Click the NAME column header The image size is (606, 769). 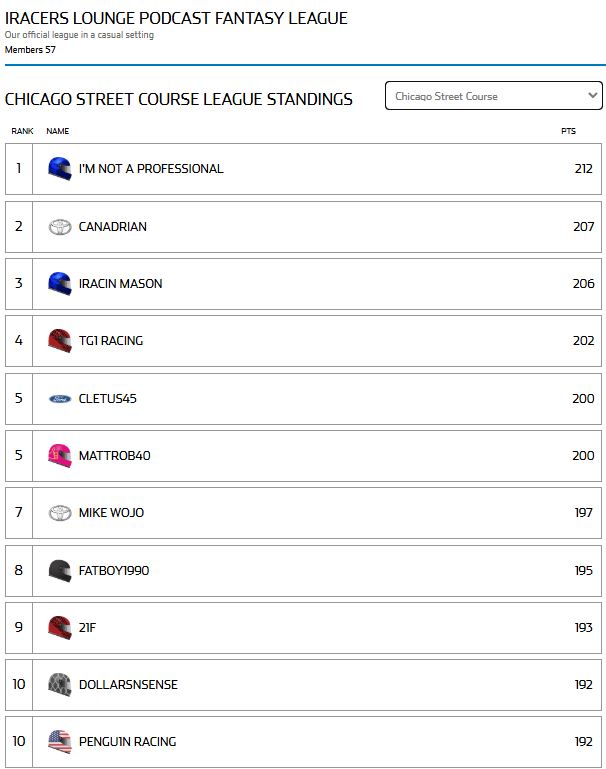click(x=57, y=131)
